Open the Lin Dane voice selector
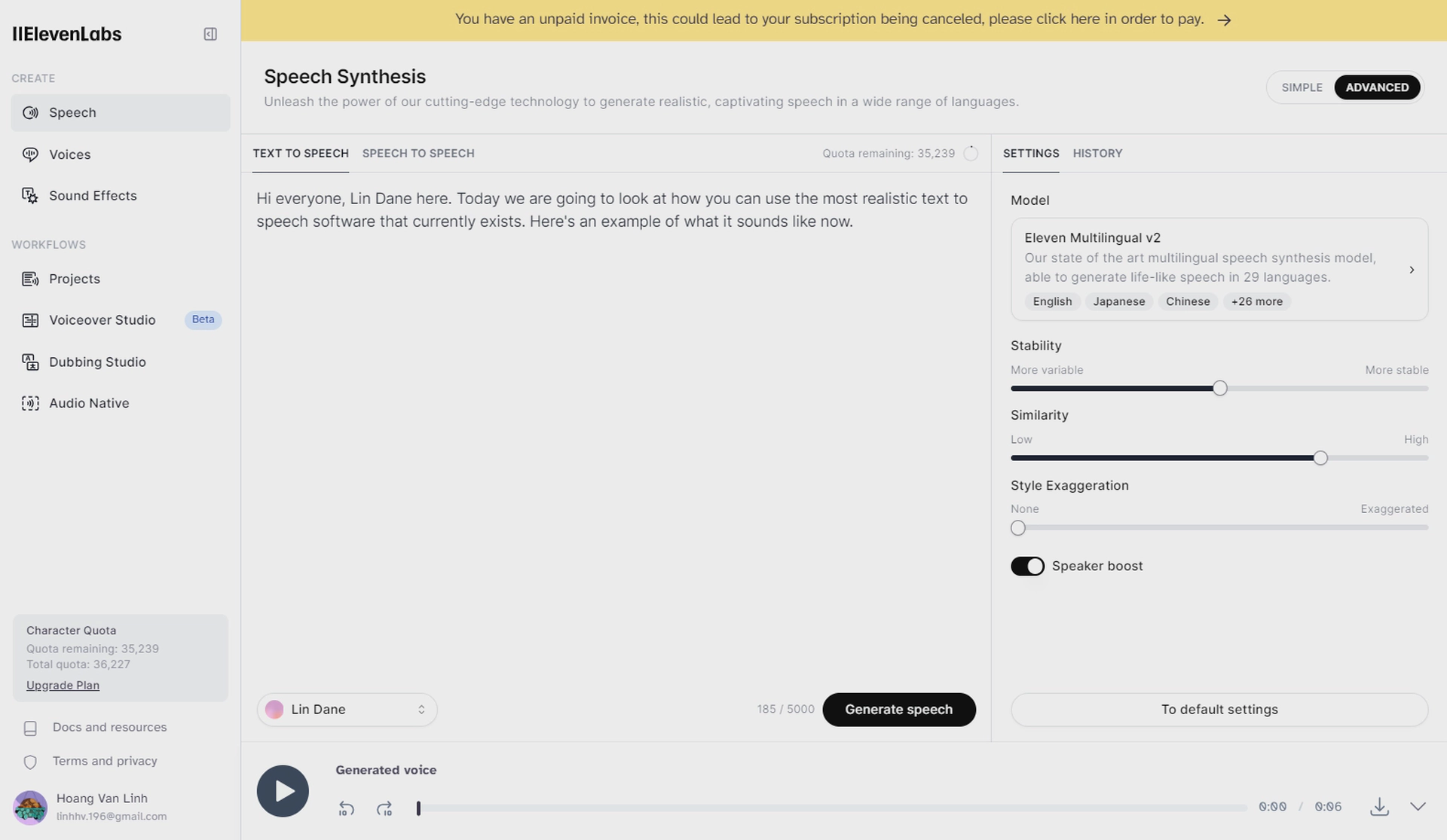This screenshot has height=840, width=1447. pos(347,710)
